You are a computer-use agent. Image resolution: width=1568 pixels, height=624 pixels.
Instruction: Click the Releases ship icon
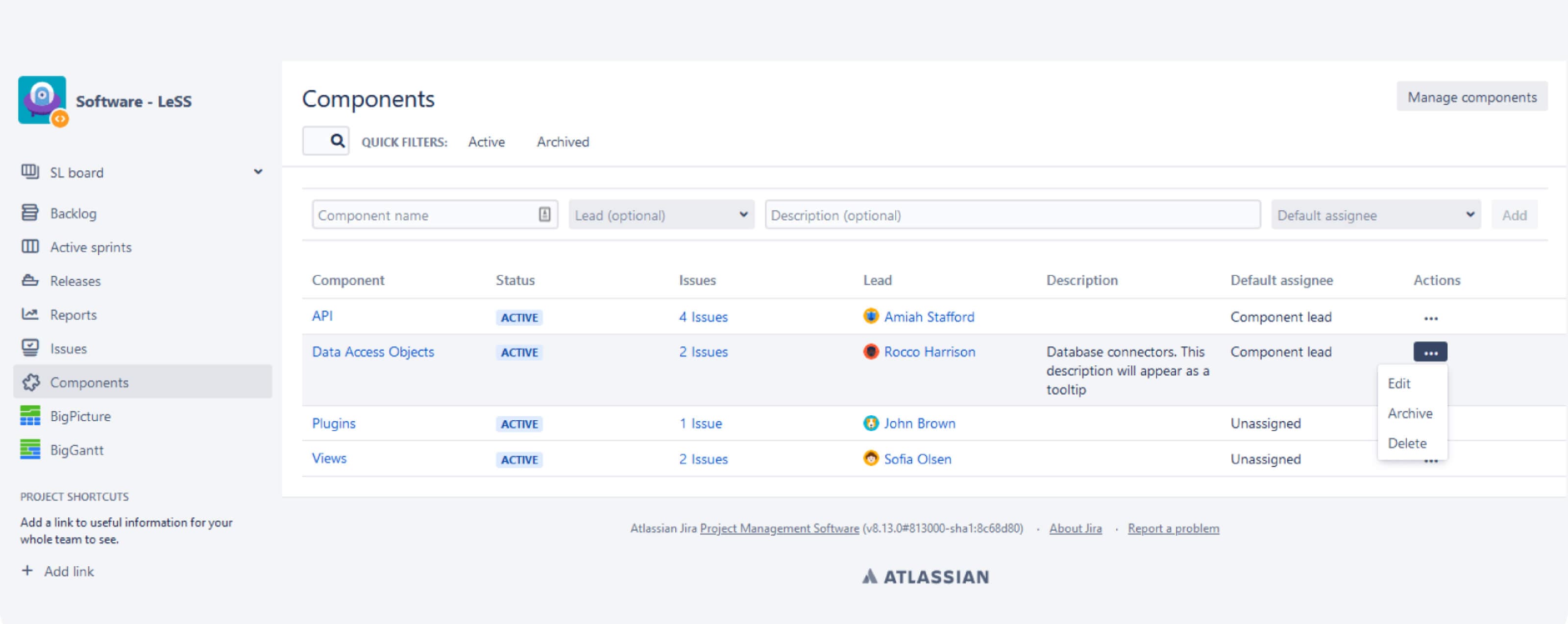tap(30, 280)
